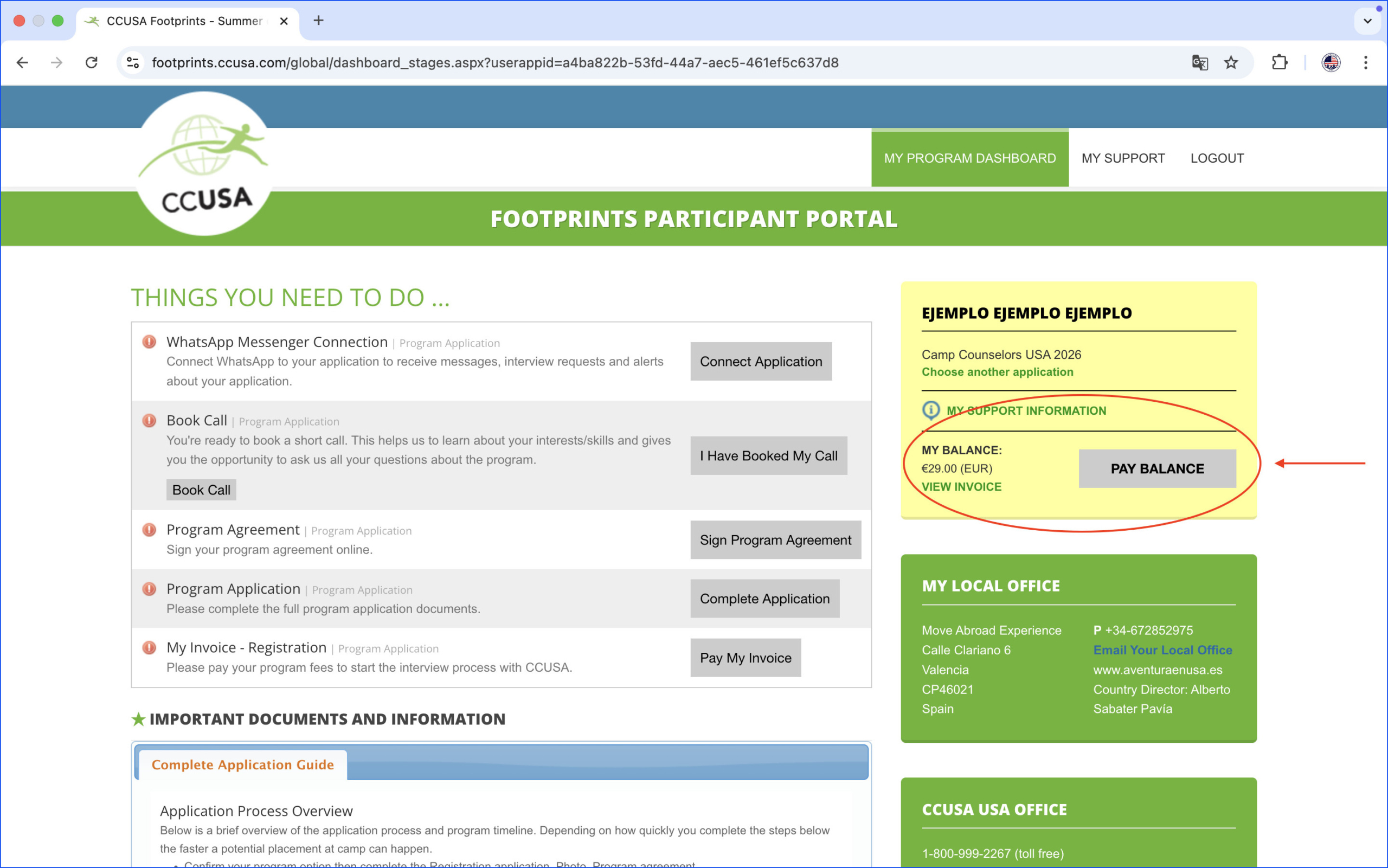Select the My Program Dashboard tab
This screenshot has width=1388, height=868.
[969, 158]
